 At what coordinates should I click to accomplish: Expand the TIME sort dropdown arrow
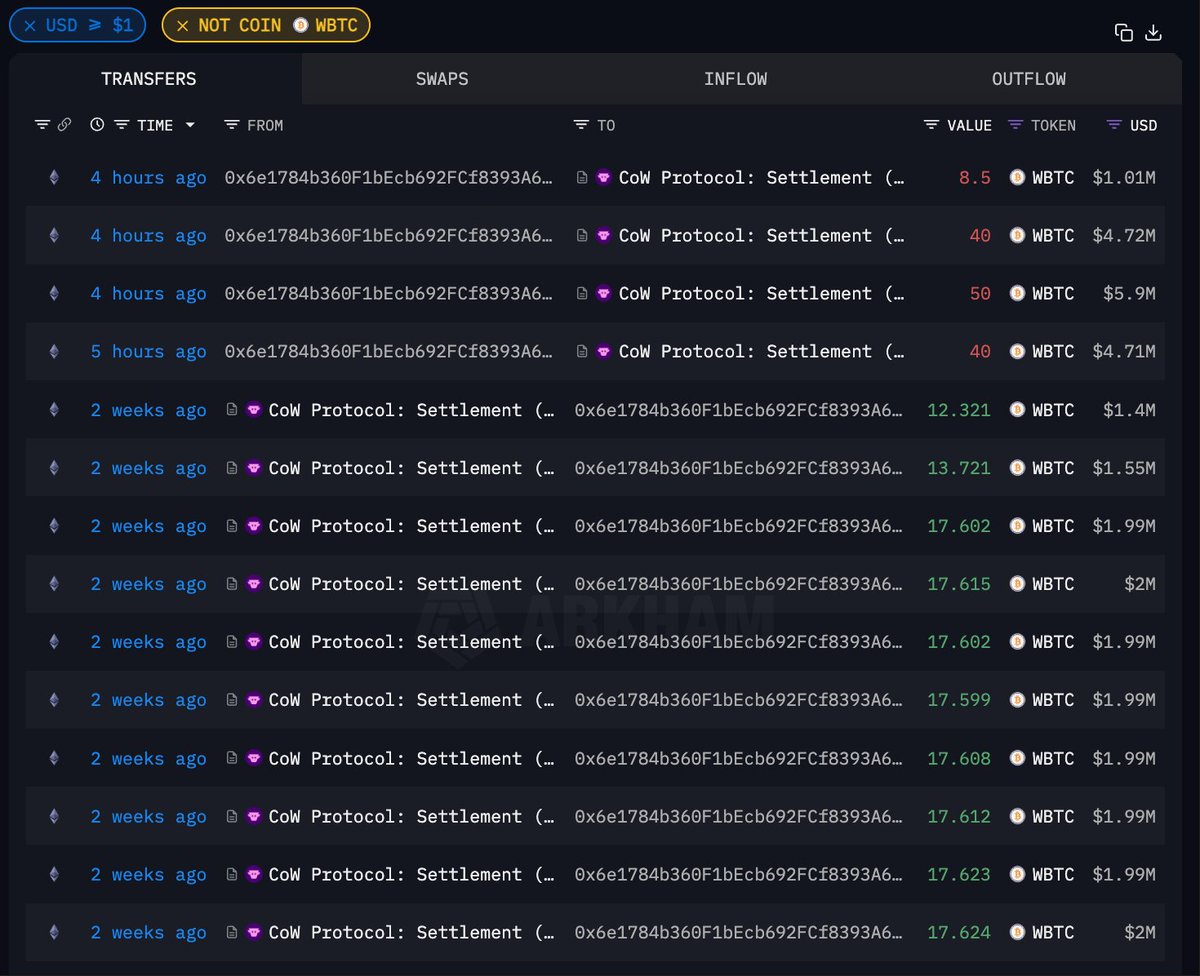[x=190, y=125]
